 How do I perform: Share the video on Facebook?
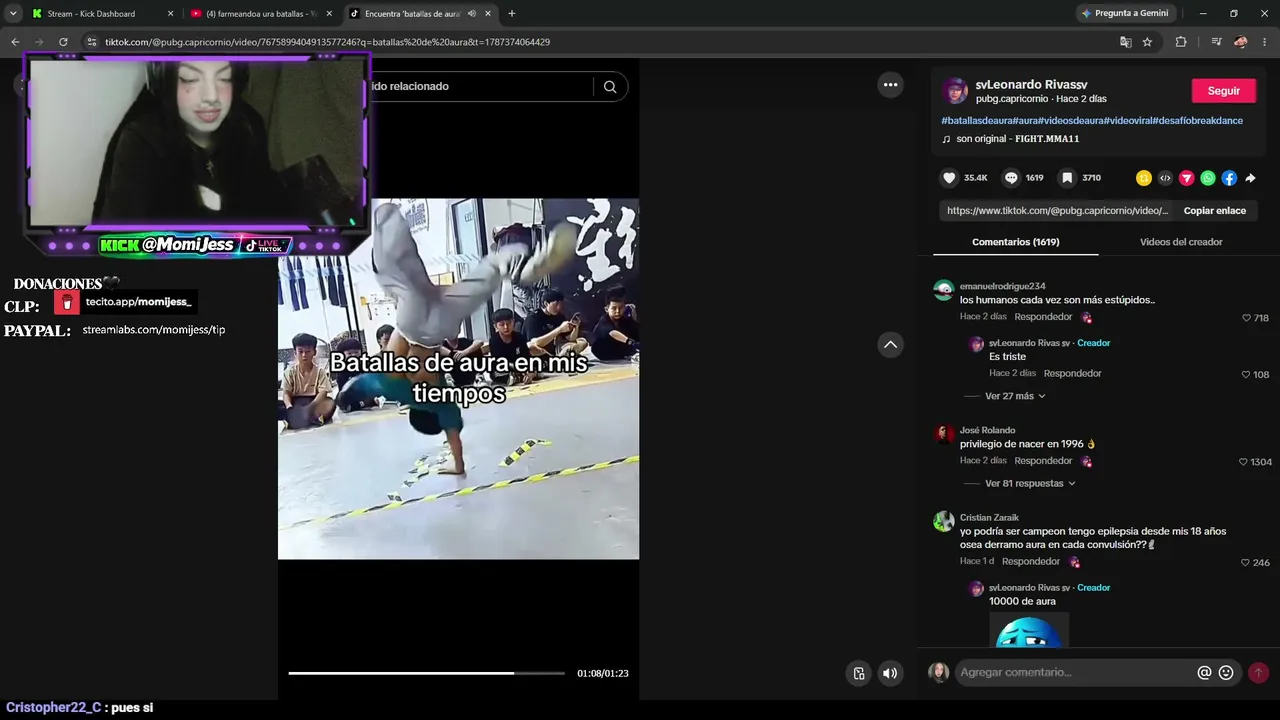pyautogui.click(x=1229, y=178)
